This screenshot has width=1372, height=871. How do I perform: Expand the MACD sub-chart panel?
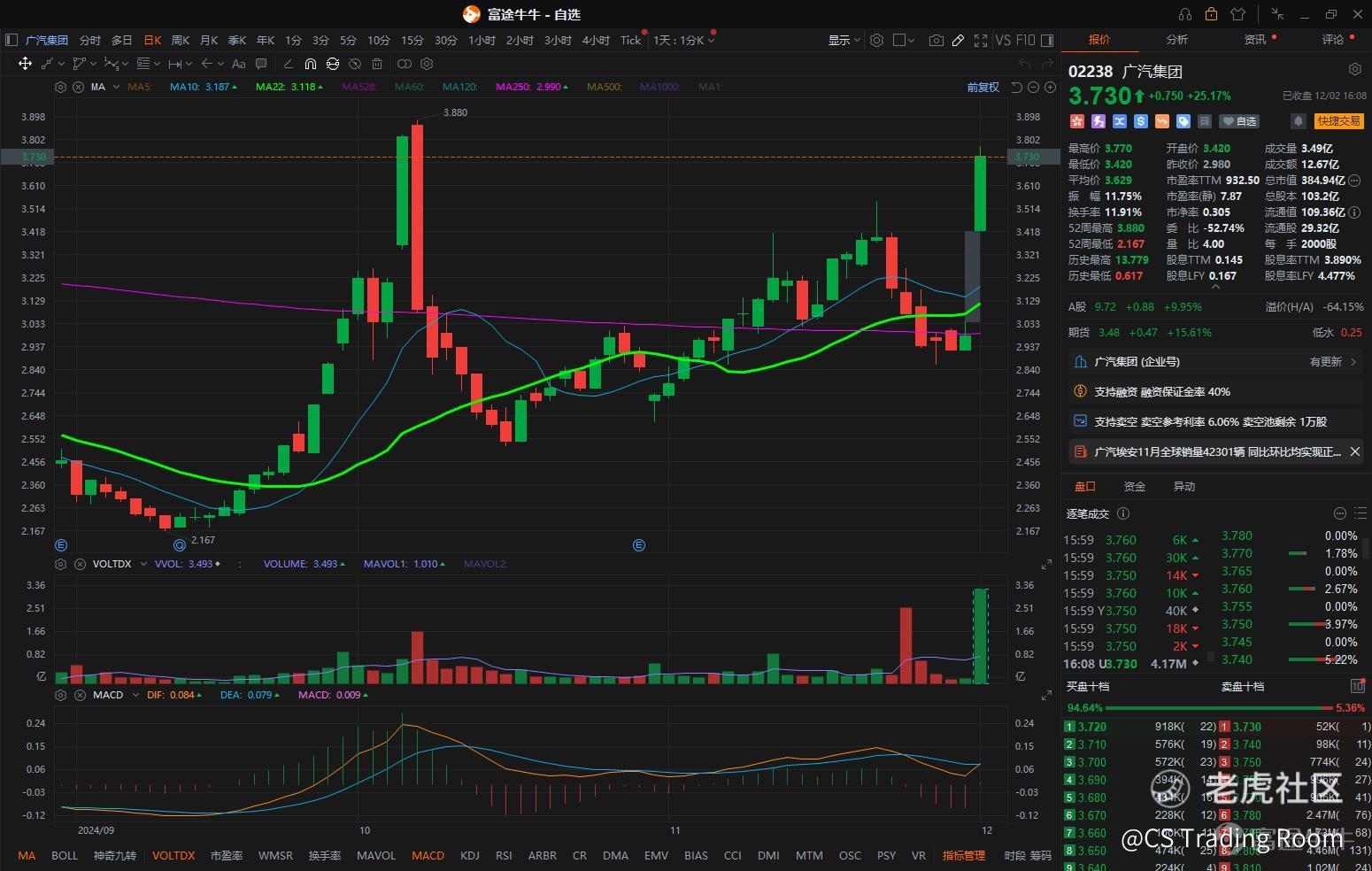tap(1046, 695)
